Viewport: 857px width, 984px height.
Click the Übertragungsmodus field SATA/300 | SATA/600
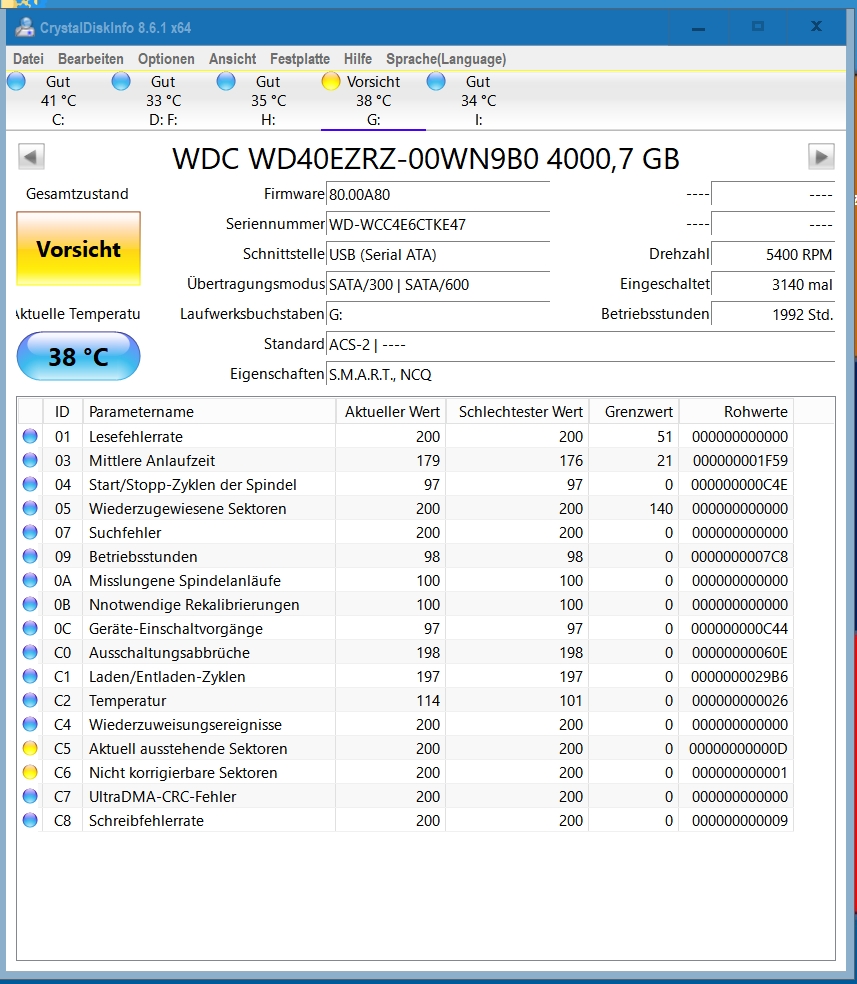tap(438, 285)
